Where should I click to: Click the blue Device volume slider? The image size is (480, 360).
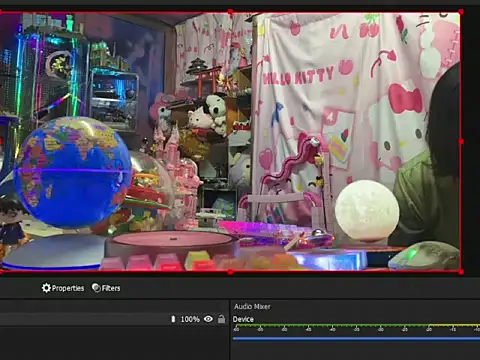pos(356,339)
